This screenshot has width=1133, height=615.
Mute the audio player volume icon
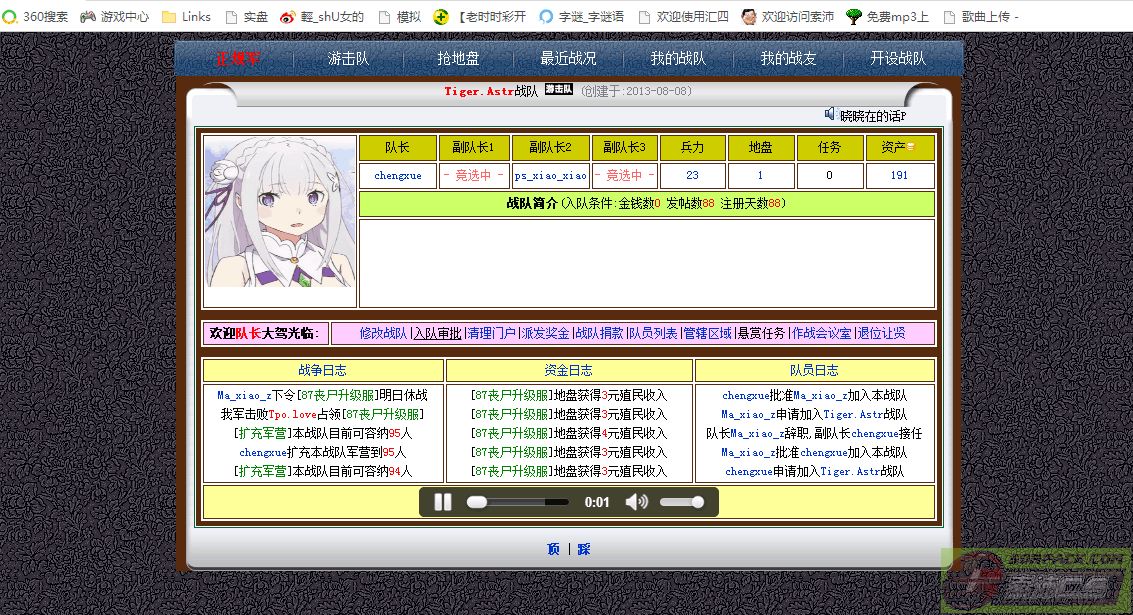point(636,502)
